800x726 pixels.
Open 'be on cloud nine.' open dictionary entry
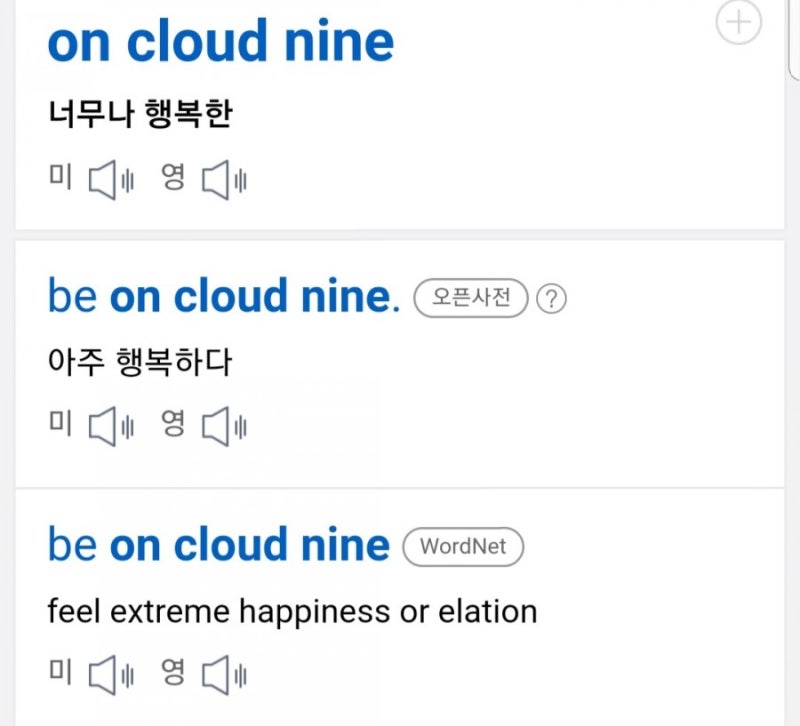(224, 296)
